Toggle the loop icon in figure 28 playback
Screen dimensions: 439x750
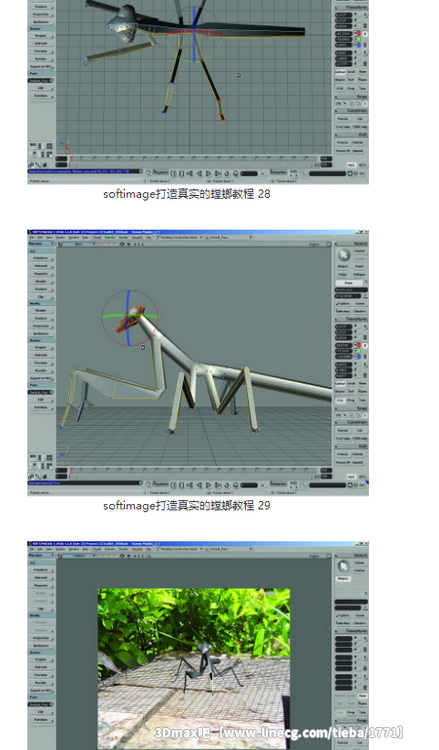click(227, 173)
